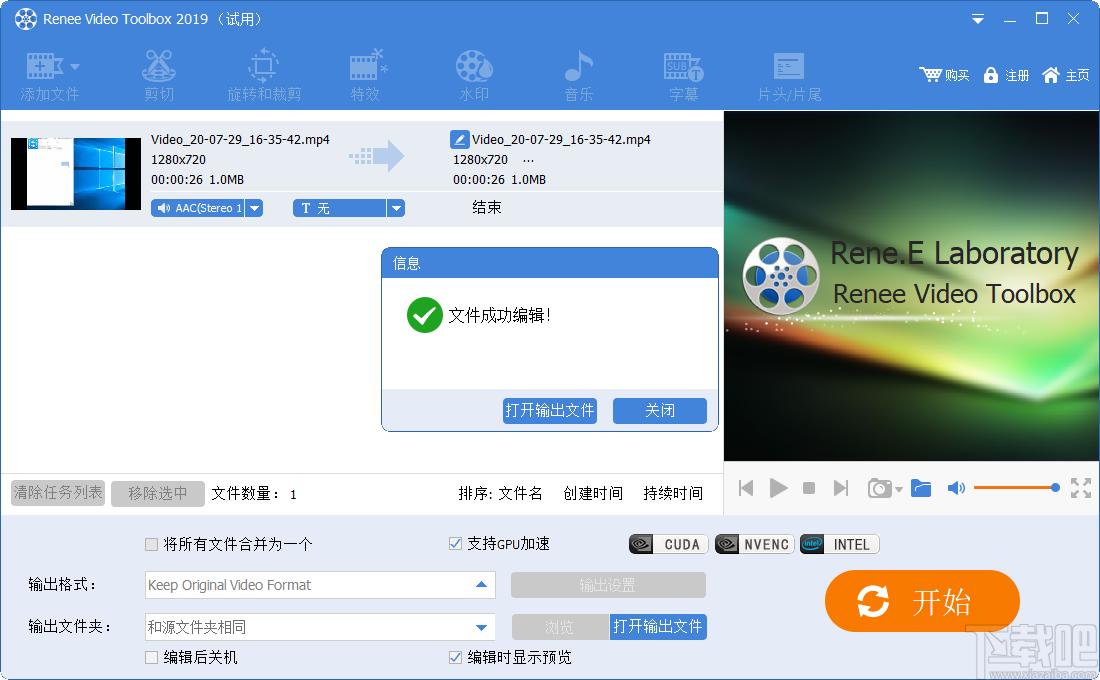Click the Output Settings (输出设置) button
This screenshot has height=680, width=1100.
[608, 585]
